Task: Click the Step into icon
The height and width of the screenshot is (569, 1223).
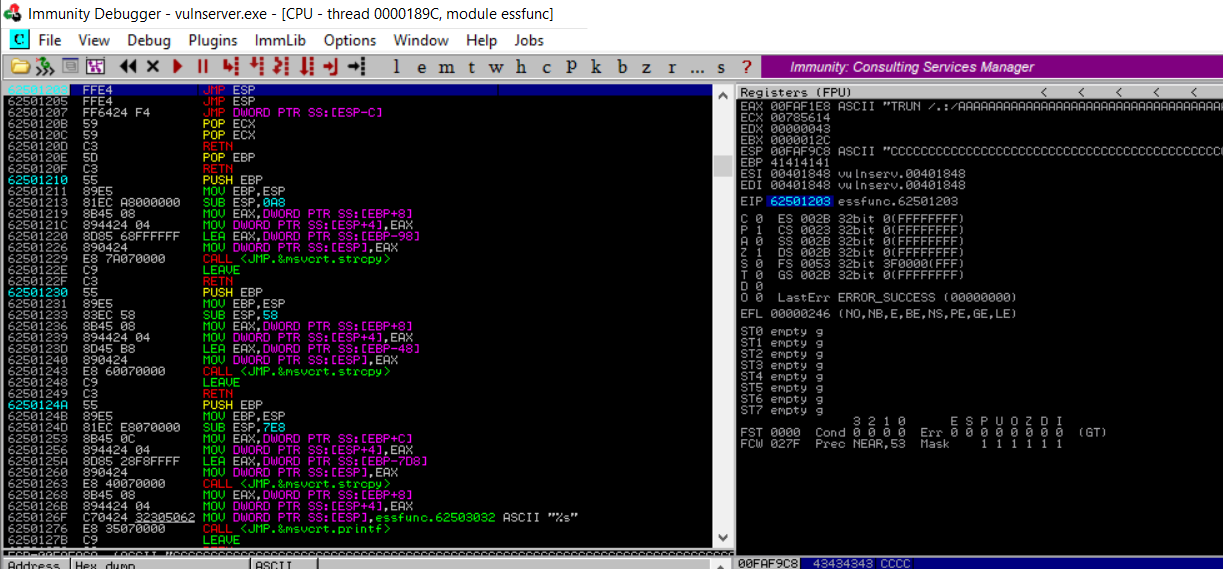Action: click(x=231, y=67)
